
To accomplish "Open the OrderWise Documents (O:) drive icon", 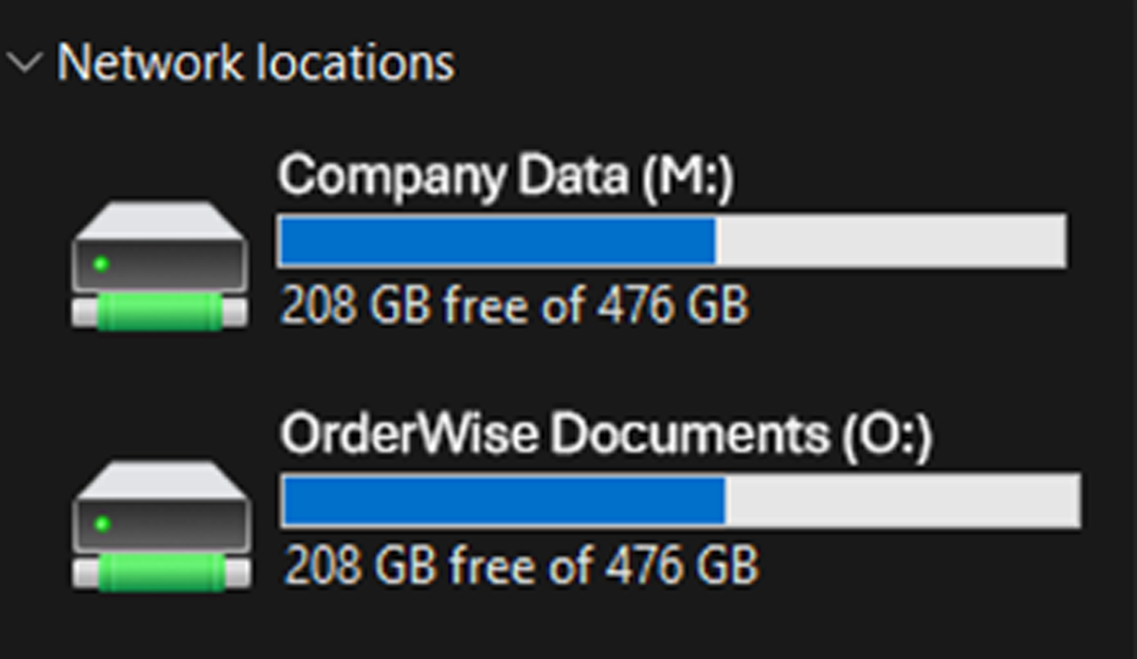I will [161, 525].
